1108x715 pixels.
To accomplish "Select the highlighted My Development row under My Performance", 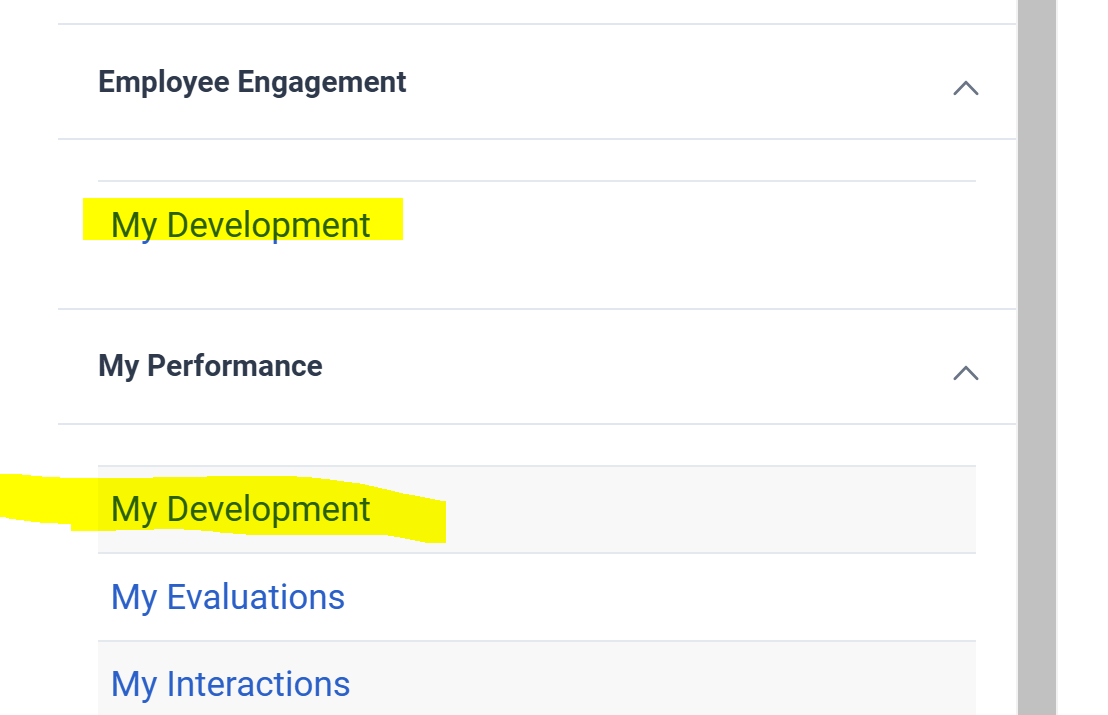I will [x=536, y=509].
